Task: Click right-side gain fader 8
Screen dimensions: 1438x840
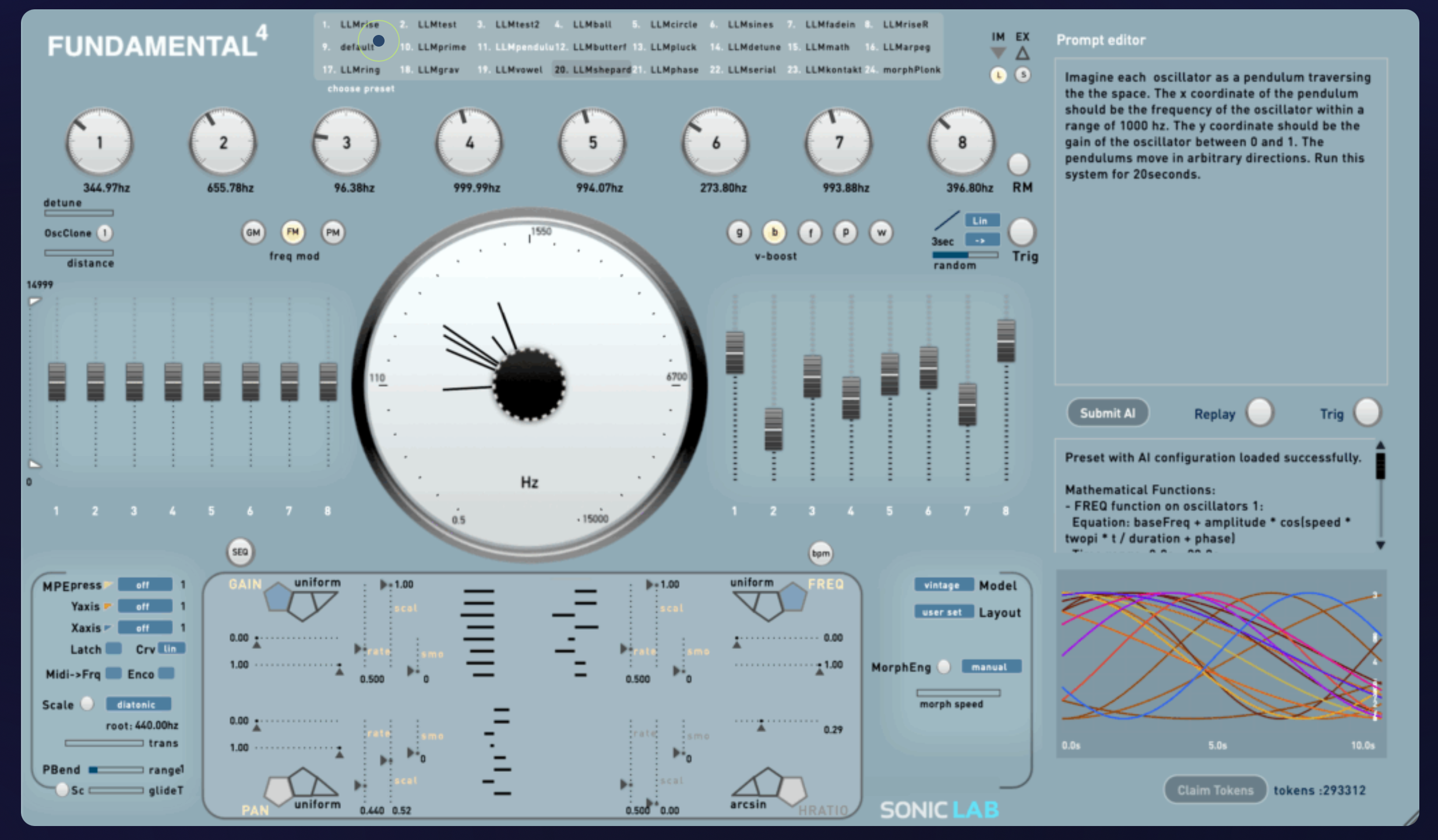Action: pos(1006,341)
